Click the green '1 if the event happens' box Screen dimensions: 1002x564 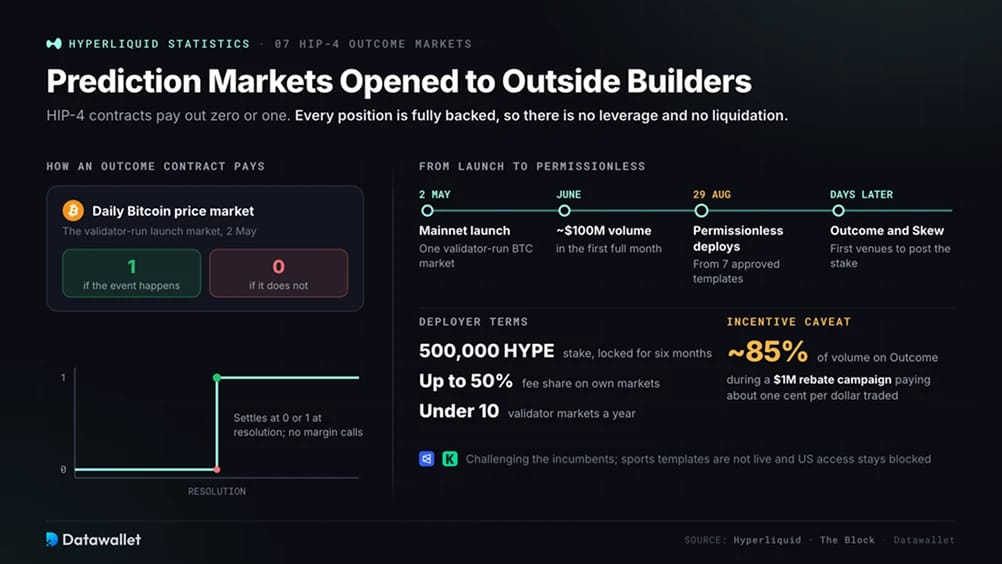[132, 273]
